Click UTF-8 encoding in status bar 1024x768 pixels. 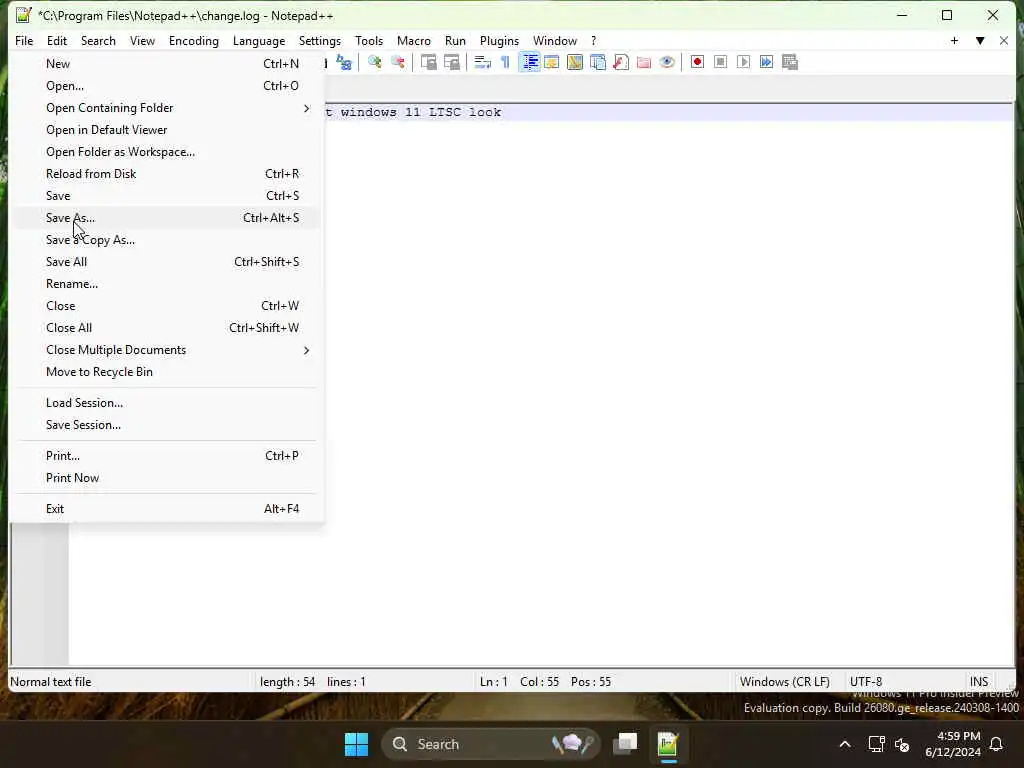[866, 682]
